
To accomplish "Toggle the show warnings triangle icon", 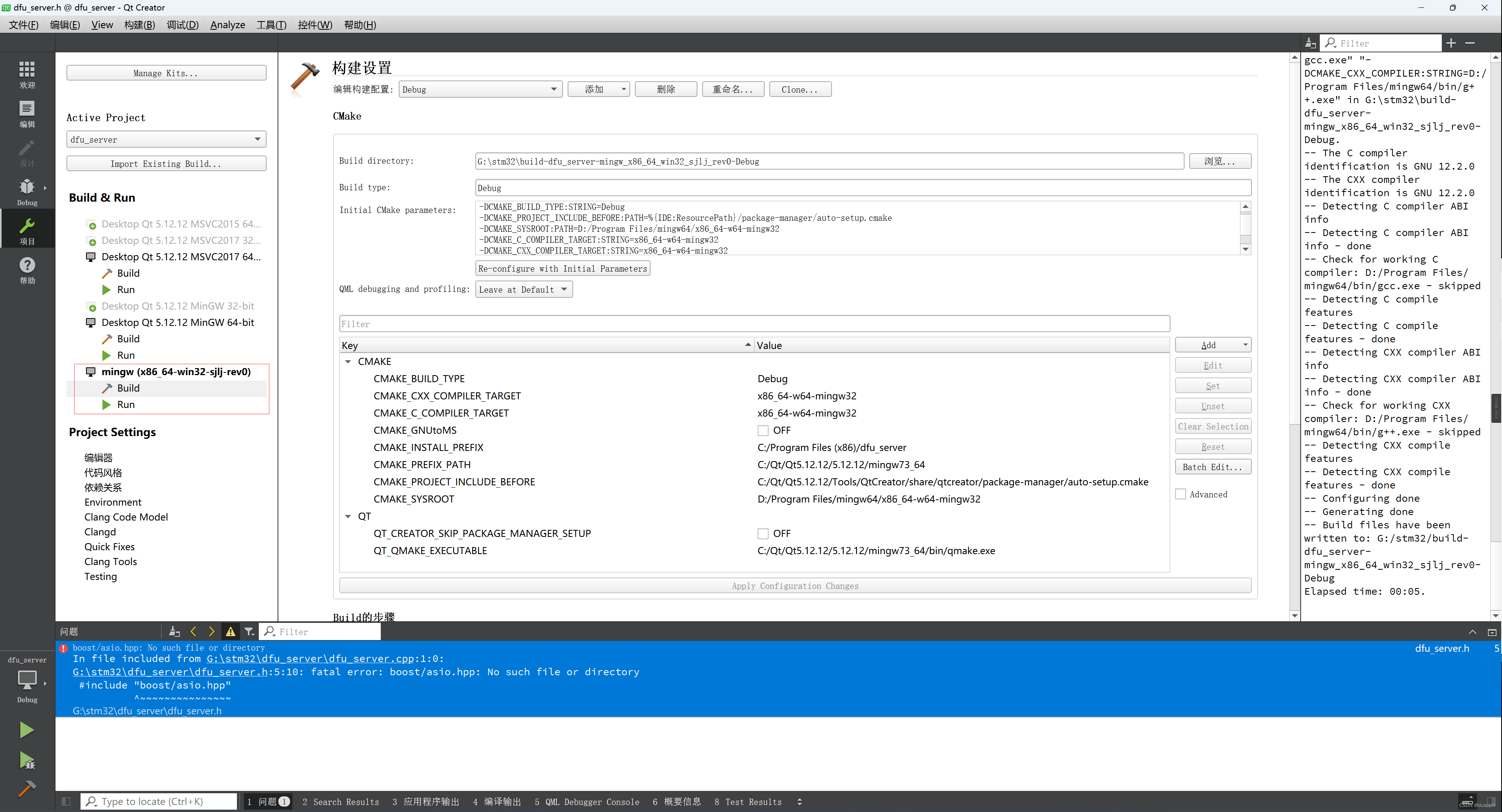I will [230, 631].
